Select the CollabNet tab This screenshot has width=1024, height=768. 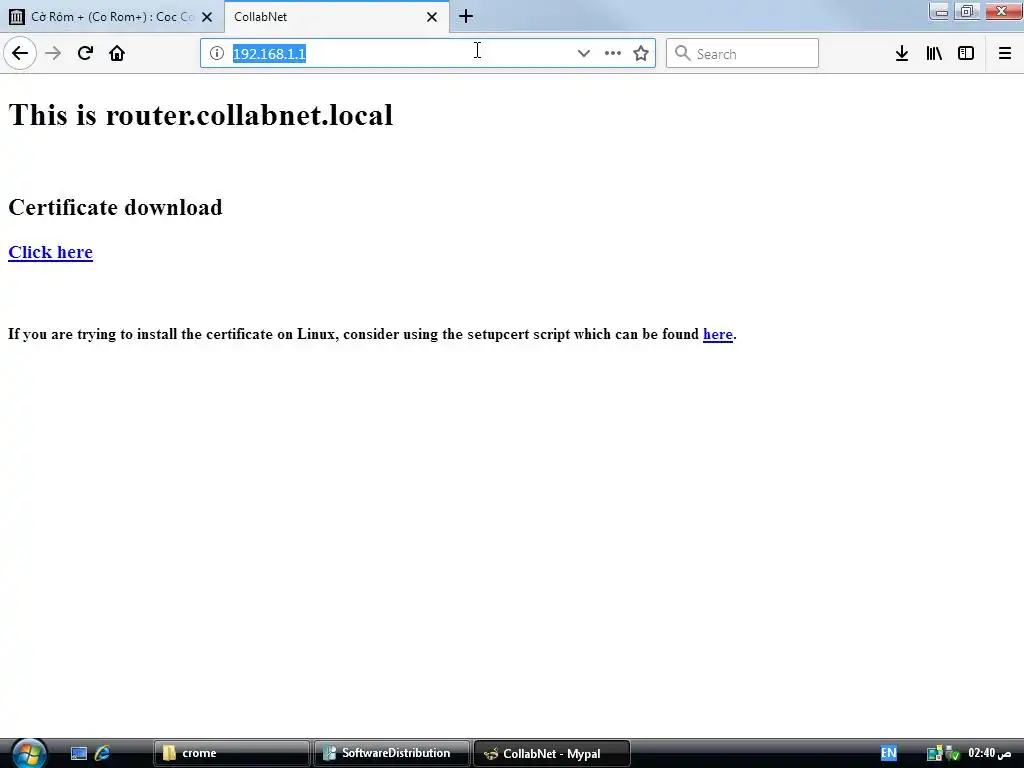click(337, 17)
